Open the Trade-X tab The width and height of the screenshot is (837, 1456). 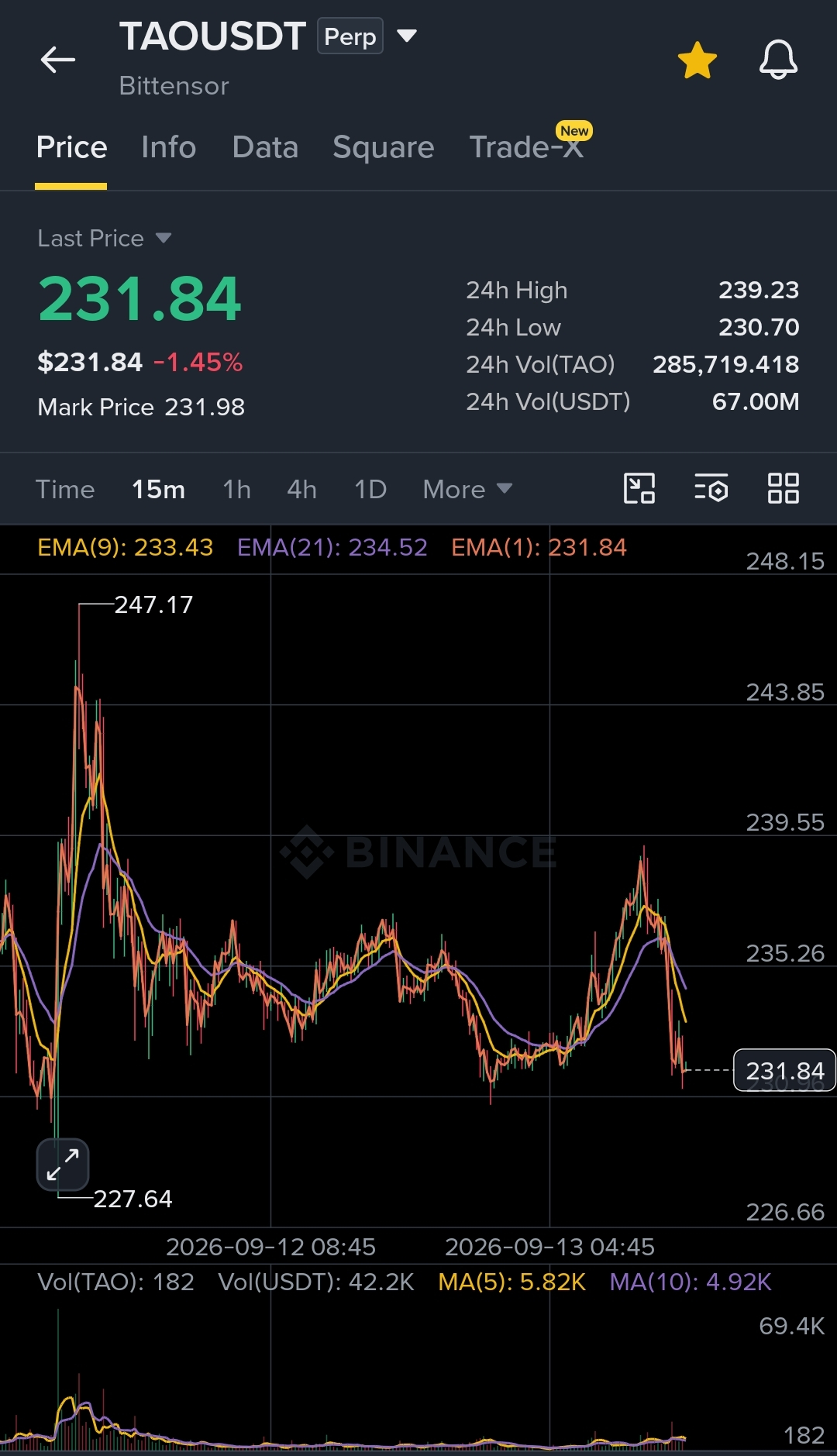coord(527,147)
